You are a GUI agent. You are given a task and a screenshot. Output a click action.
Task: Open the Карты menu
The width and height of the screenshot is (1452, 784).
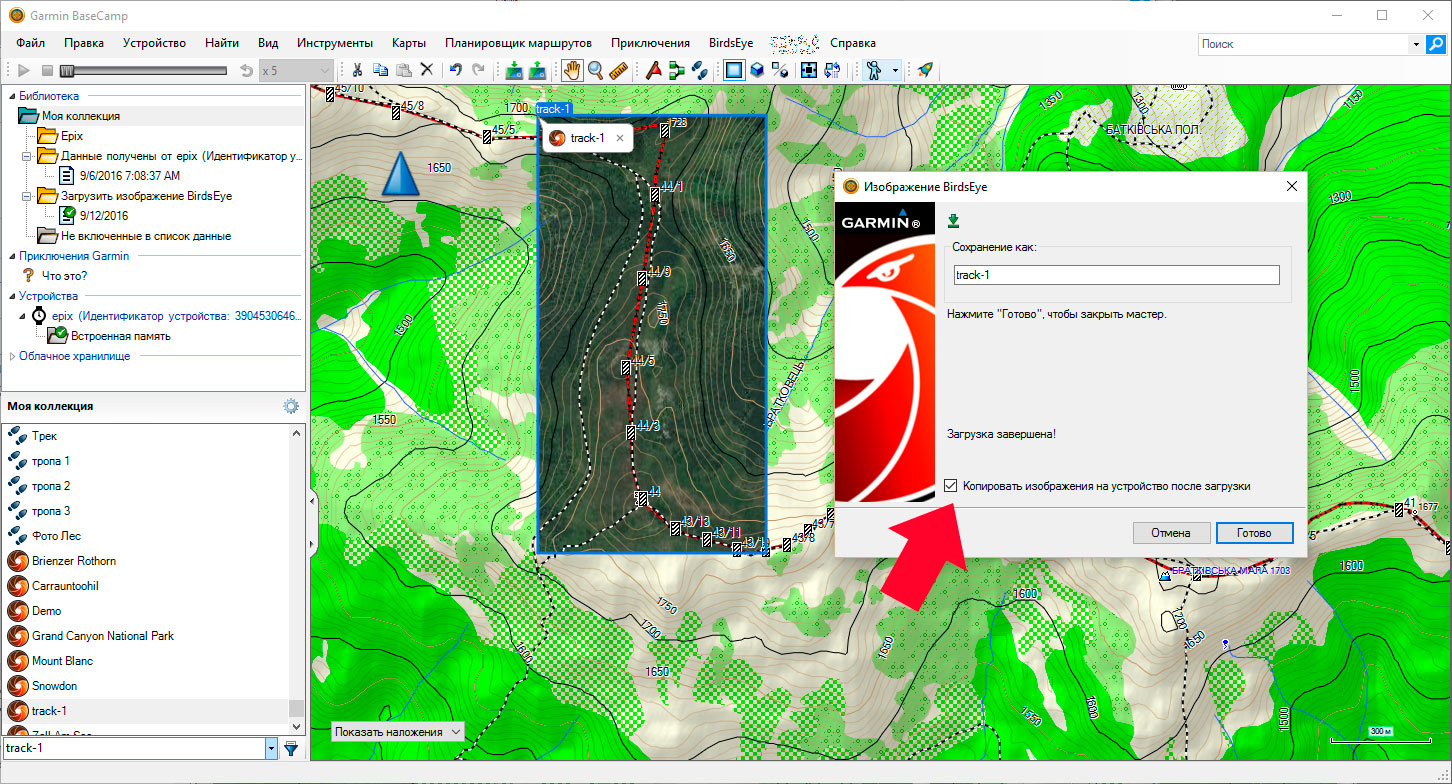click(x=409, y=43)
